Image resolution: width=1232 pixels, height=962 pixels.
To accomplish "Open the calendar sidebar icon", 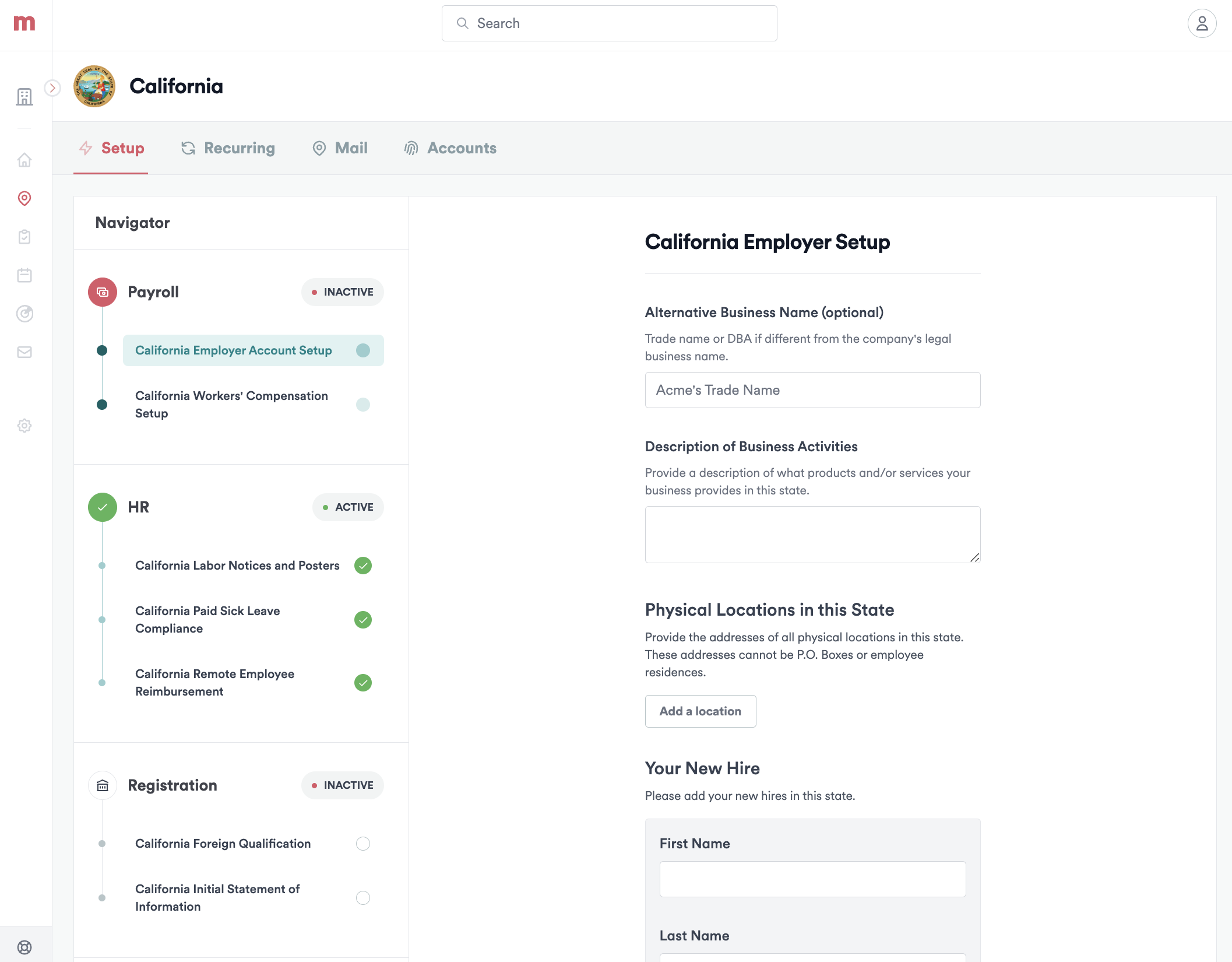I will click(24, 275).
